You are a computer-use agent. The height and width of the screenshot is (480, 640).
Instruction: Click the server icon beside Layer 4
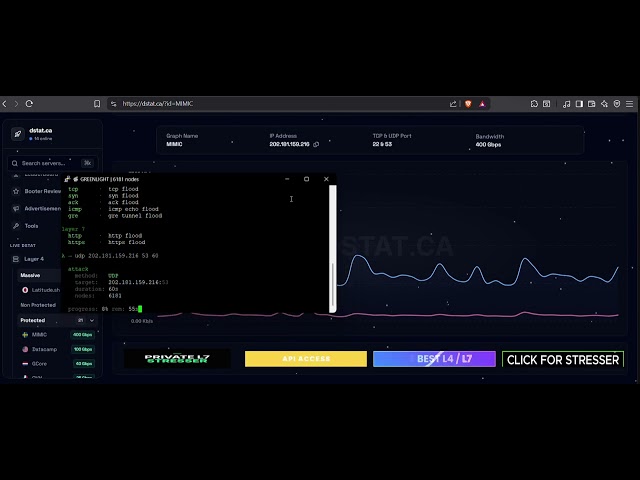tap(16, 259)
